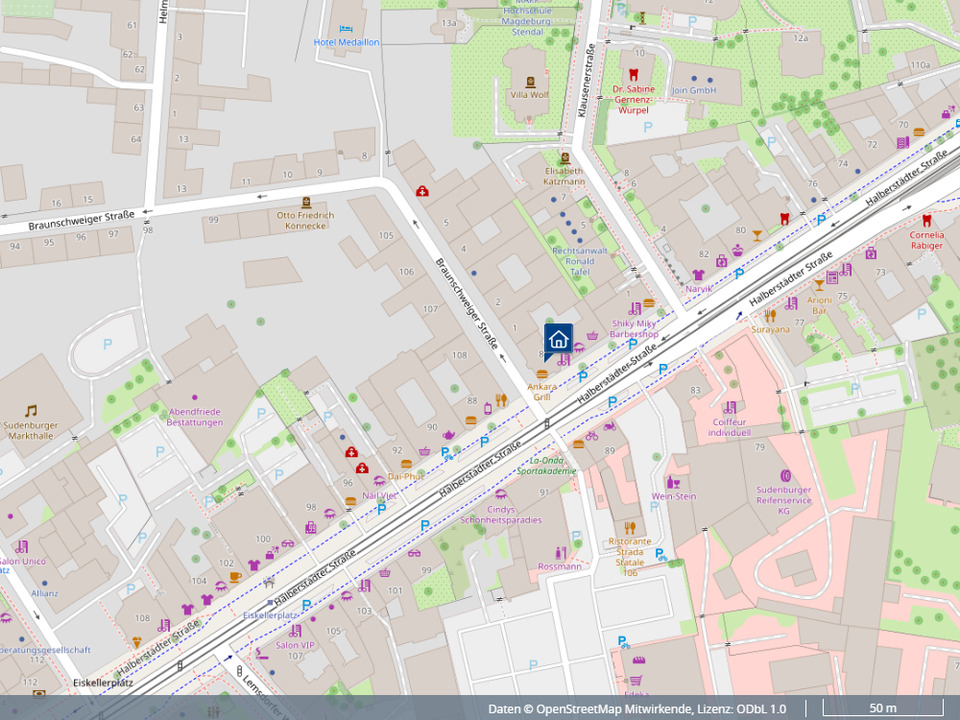Open the OpenStreetMap Mitwirkende attribution link
Image resolution: width=960 pixels, height=720 pixels.
click(617, 709)
